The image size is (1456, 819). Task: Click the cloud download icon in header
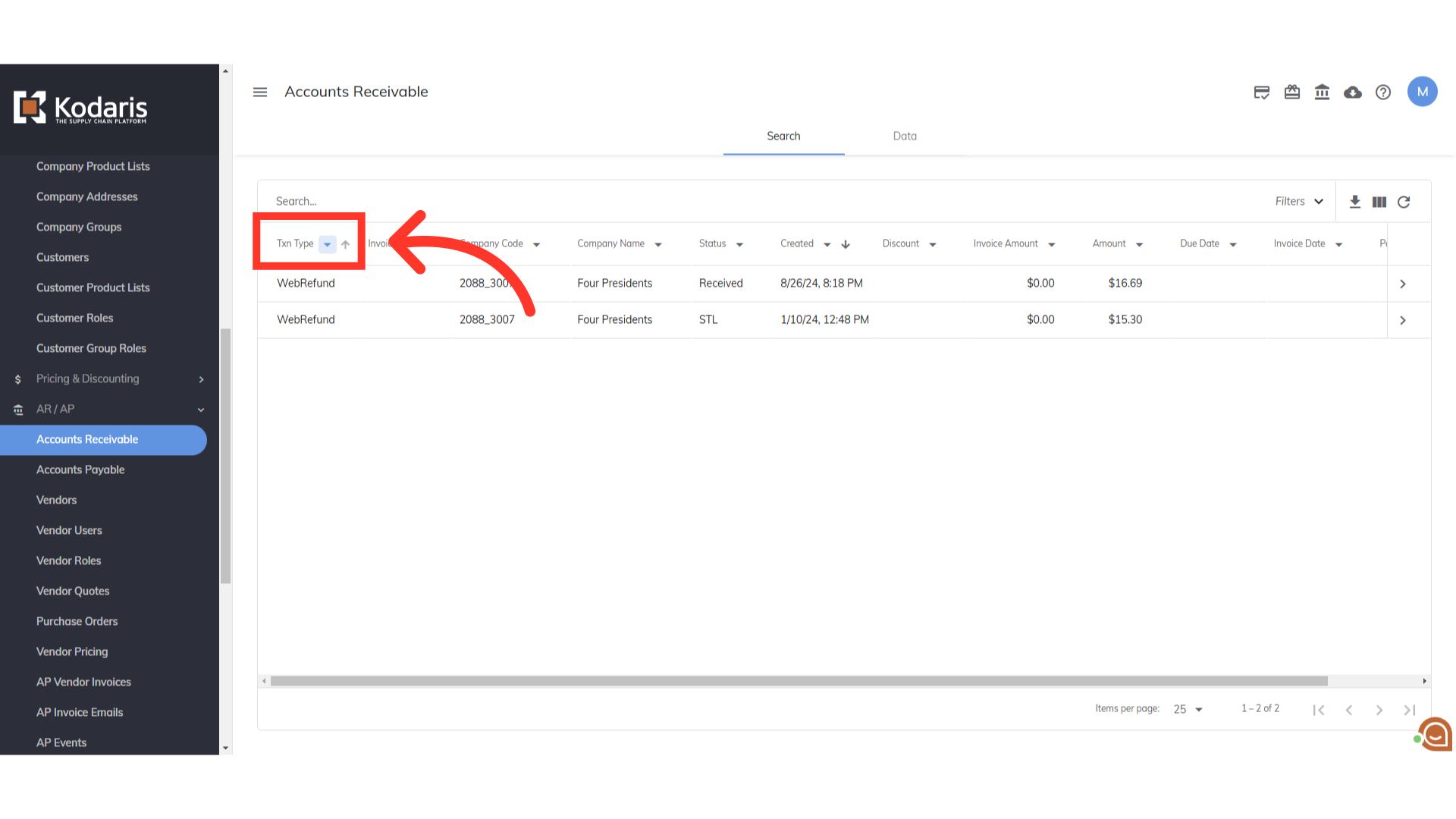coord(1353,92)
